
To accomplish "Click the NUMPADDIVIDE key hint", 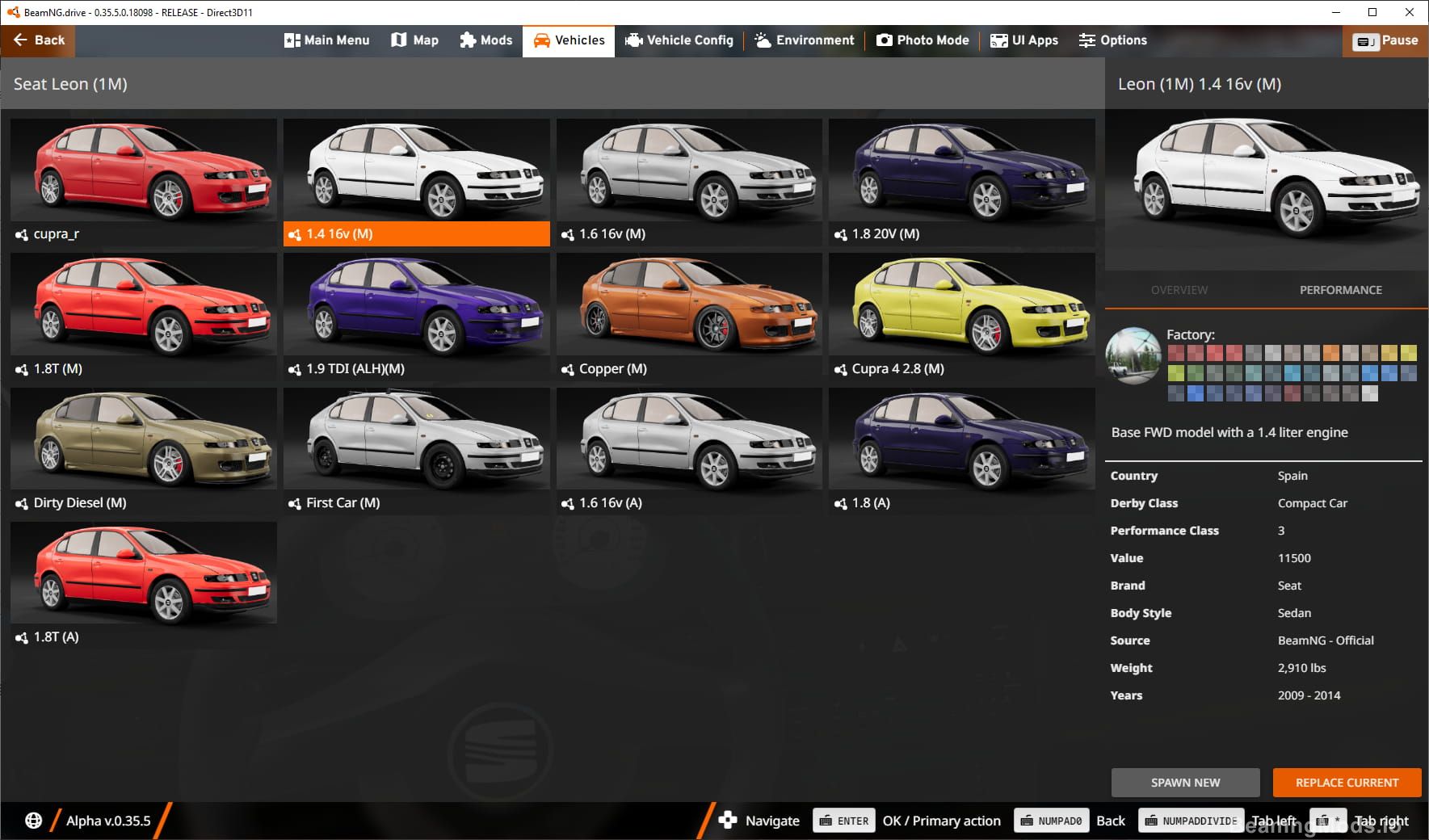I will tap(1191, 821).
